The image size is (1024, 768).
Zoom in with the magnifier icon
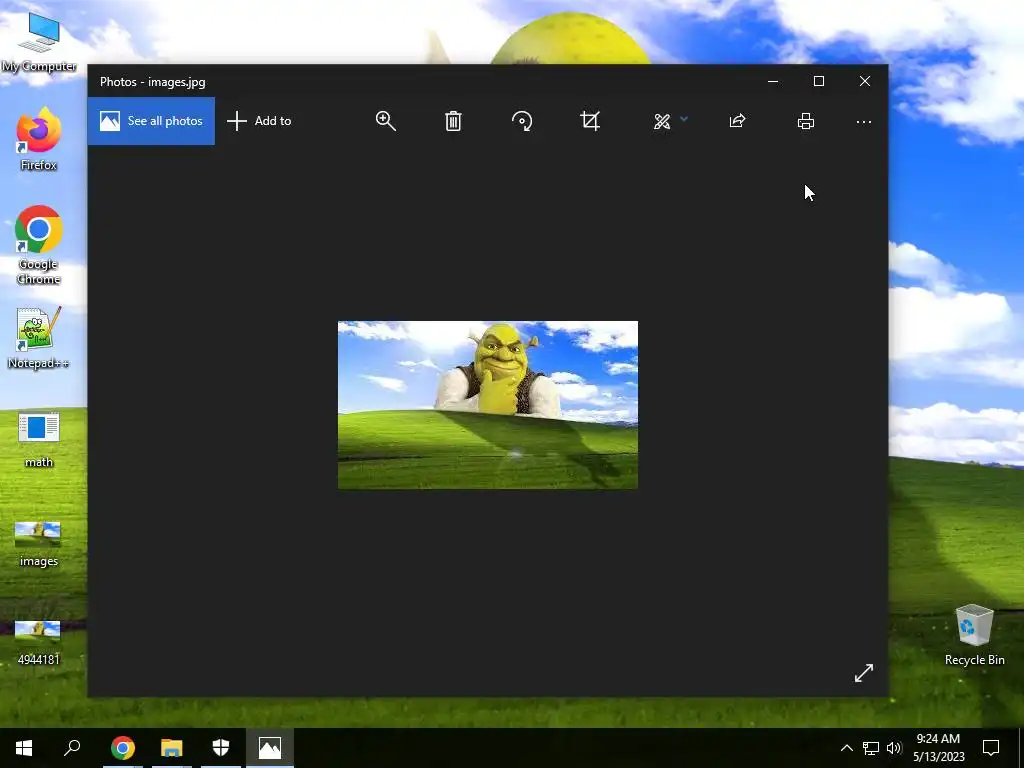tap(385, 121)
